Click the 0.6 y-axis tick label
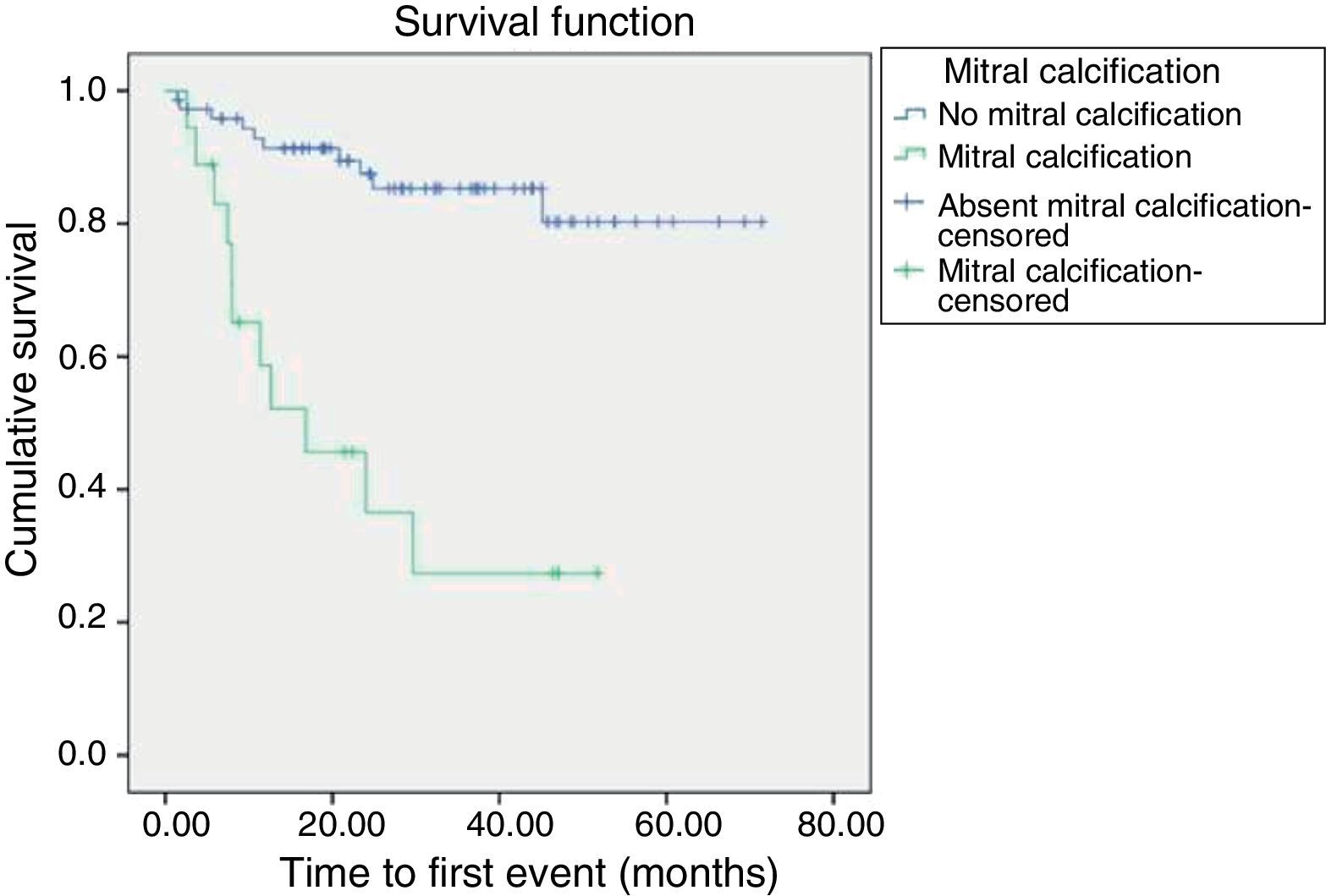 coord(80,356)
